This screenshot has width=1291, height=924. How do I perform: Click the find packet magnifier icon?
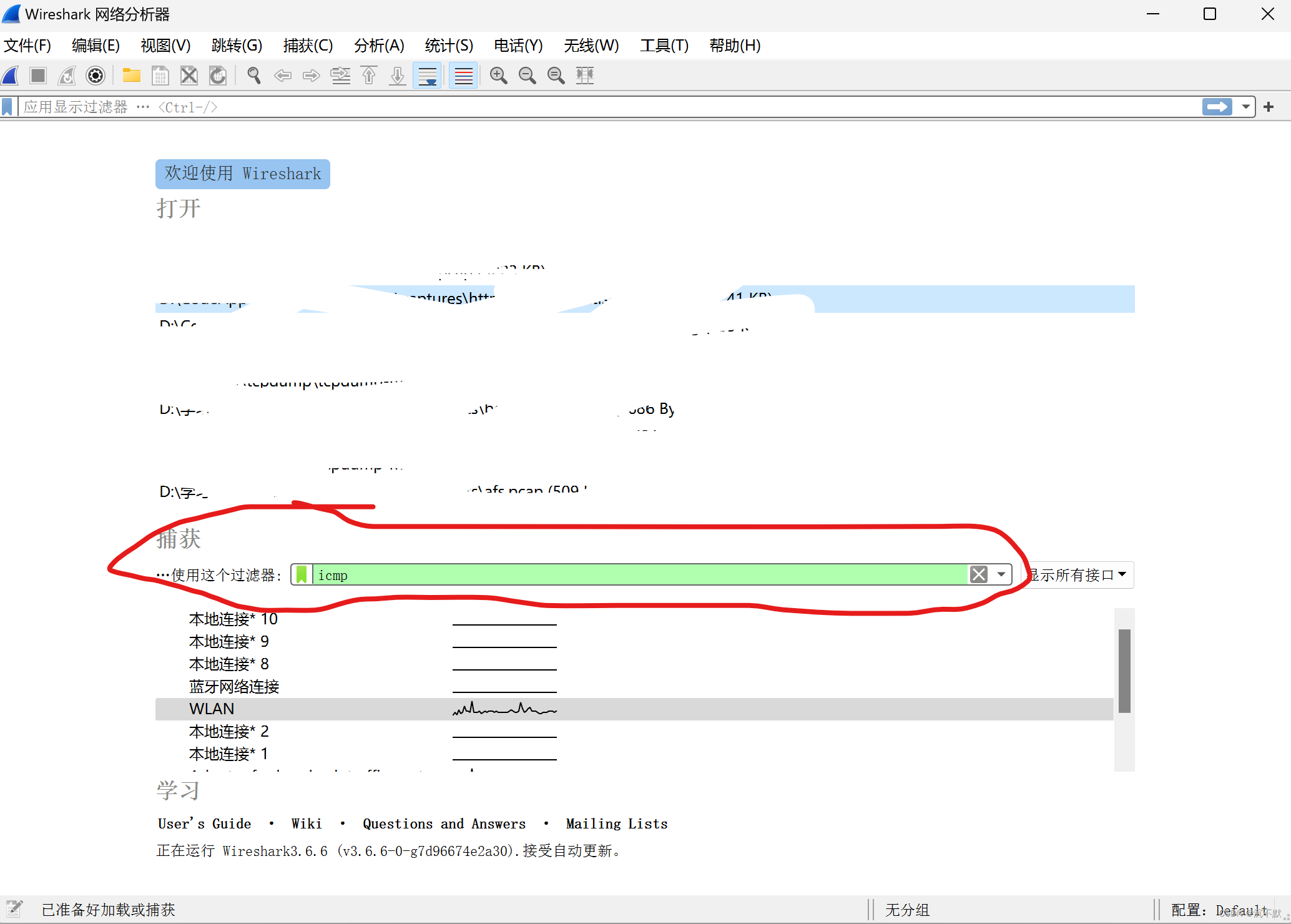(253, 76)
